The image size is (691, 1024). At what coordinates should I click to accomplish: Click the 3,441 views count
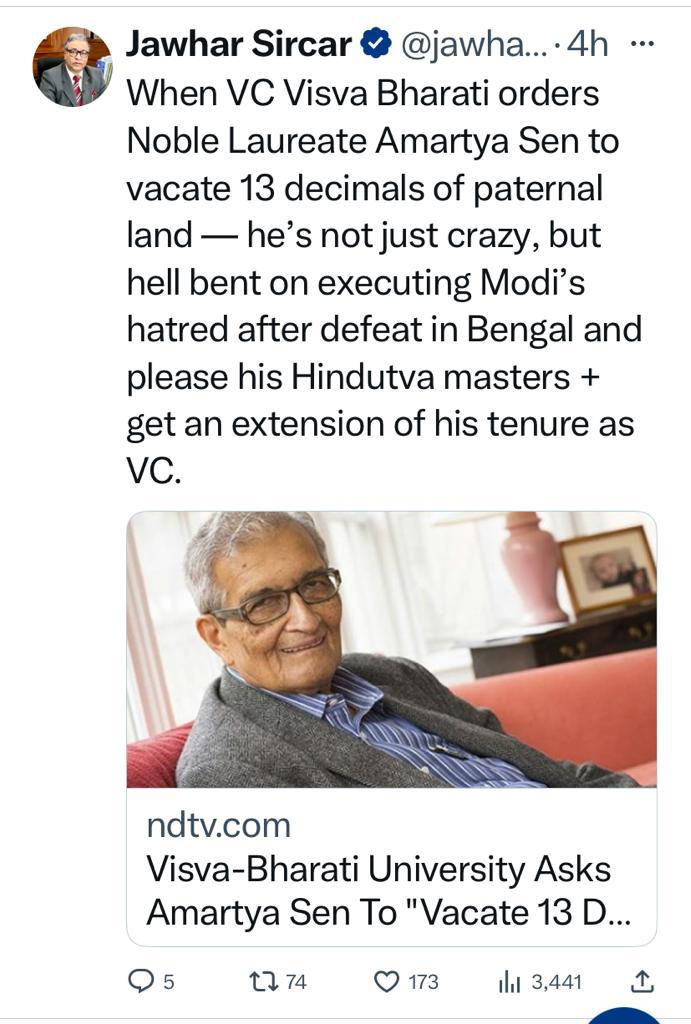click(557, 982)
